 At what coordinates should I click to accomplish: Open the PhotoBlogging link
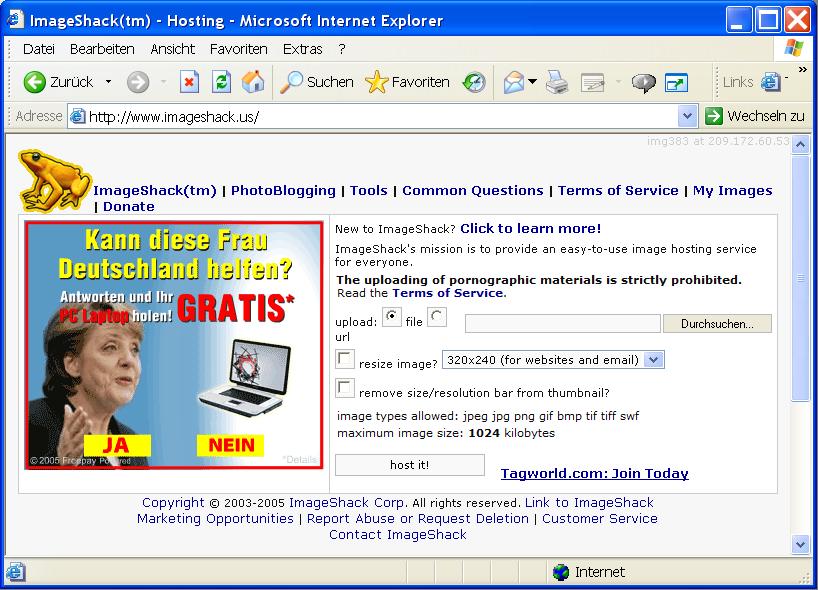[283, 190]
